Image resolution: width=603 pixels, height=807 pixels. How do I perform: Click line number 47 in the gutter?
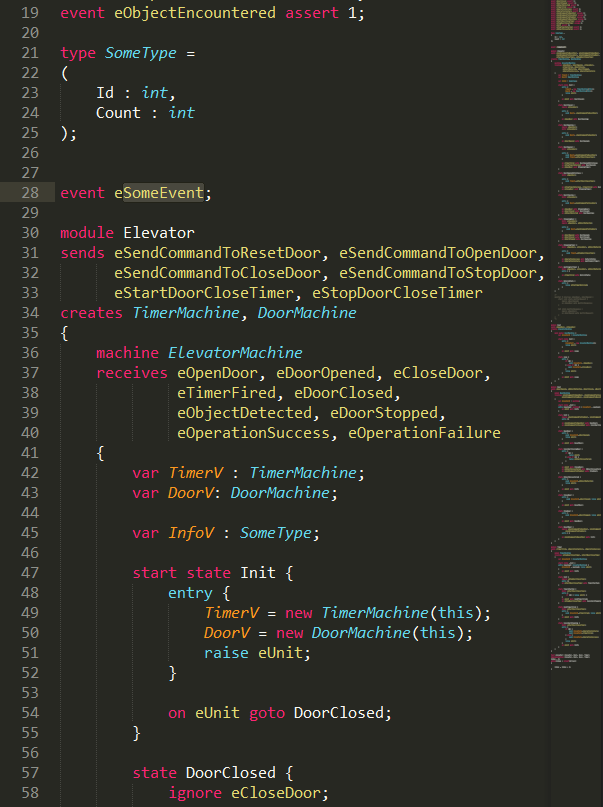pos(29,573)
